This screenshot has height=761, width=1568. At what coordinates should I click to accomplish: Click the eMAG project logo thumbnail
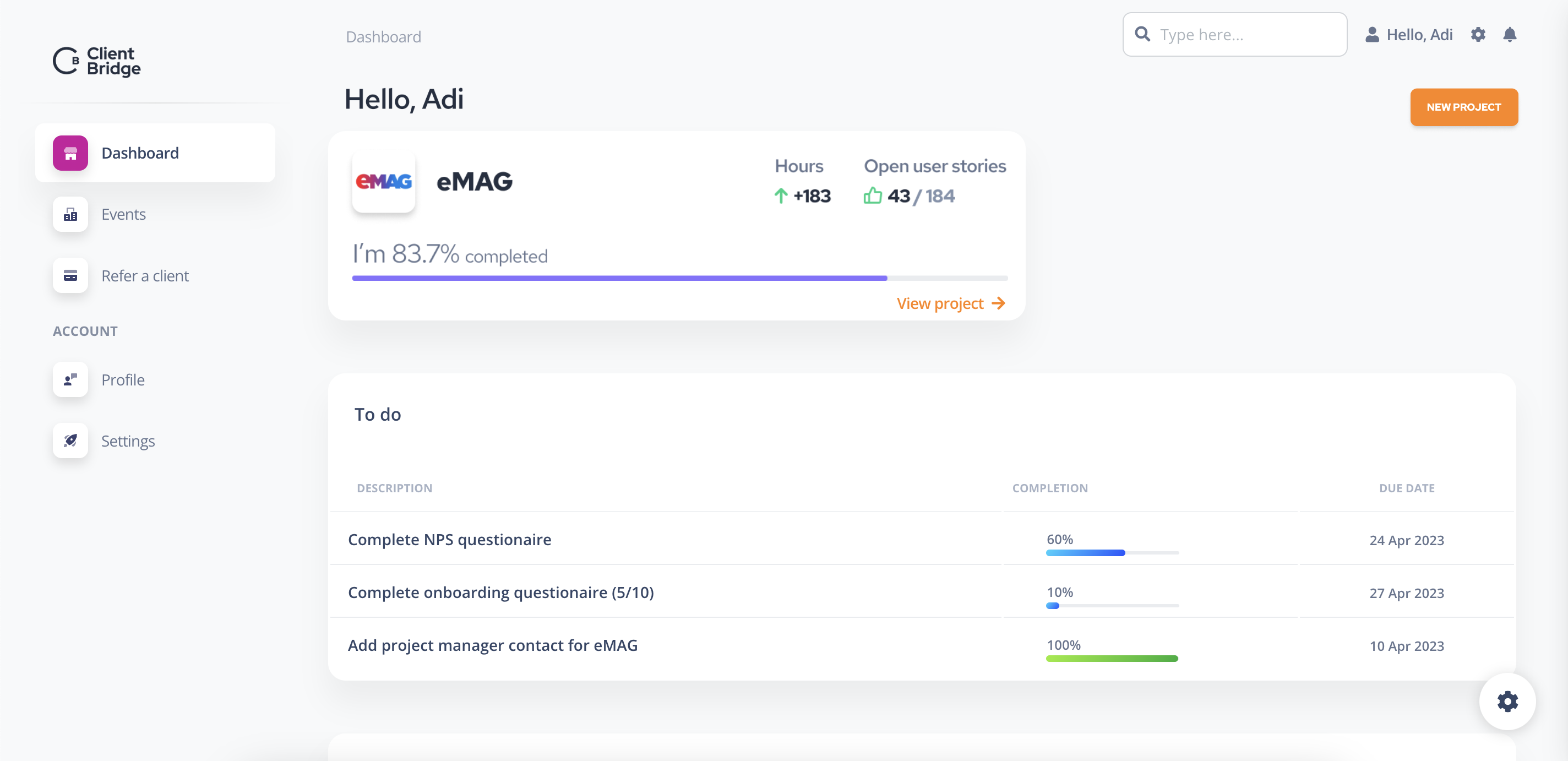click(x=384, y=181)
